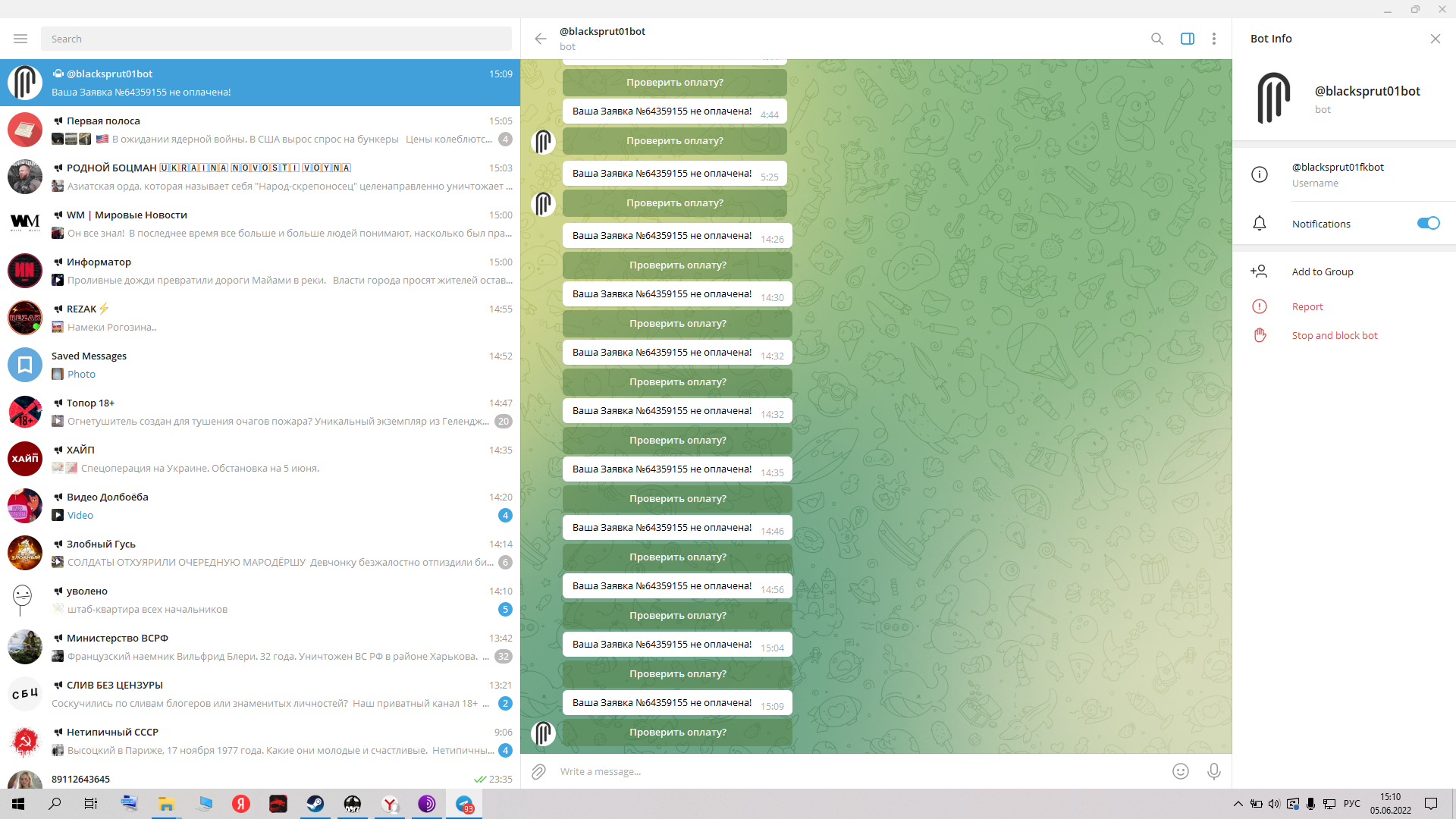Open the уволено channel

point(260,600)
